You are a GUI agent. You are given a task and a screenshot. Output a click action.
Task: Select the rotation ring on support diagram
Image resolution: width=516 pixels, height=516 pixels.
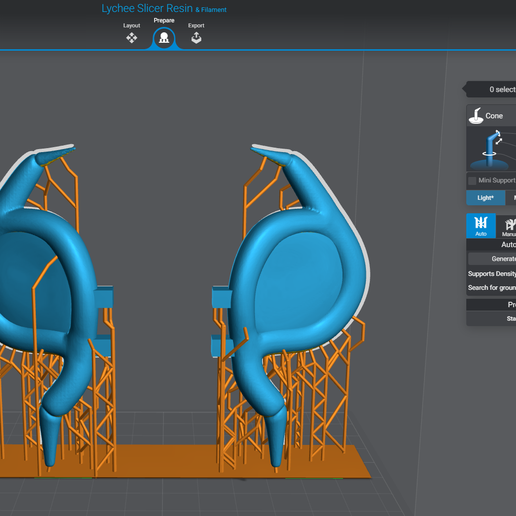click(x=489, y=154)
